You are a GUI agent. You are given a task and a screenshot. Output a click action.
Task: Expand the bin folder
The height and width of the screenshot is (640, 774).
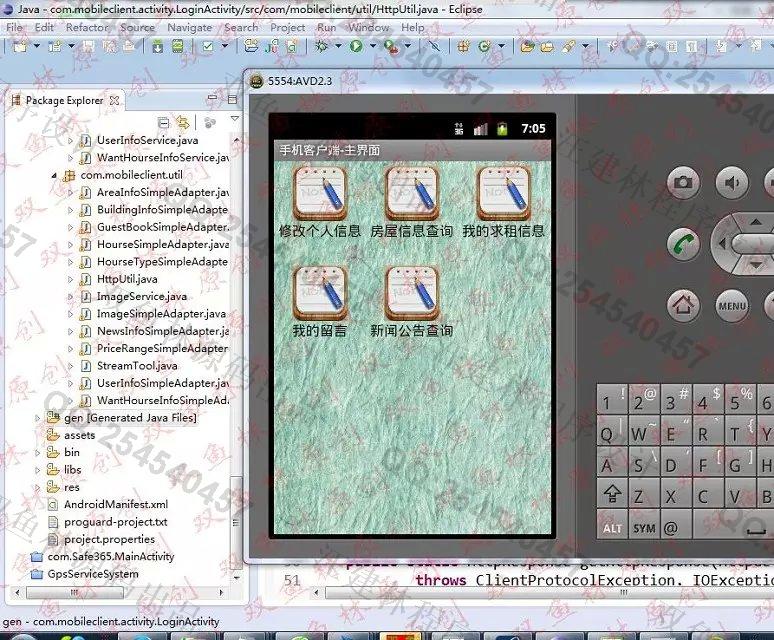coord(38,452)
